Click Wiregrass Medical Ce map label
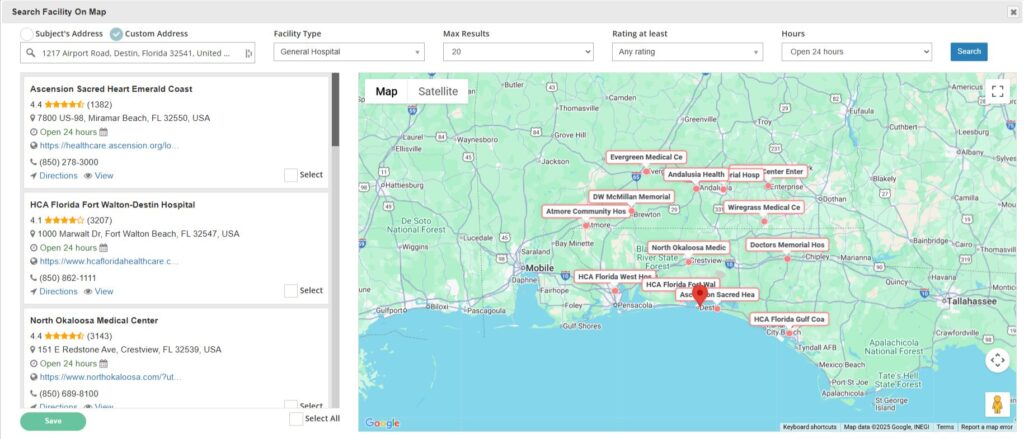Viewport: 1024px width, 439px height. click(x=763, y=207)
